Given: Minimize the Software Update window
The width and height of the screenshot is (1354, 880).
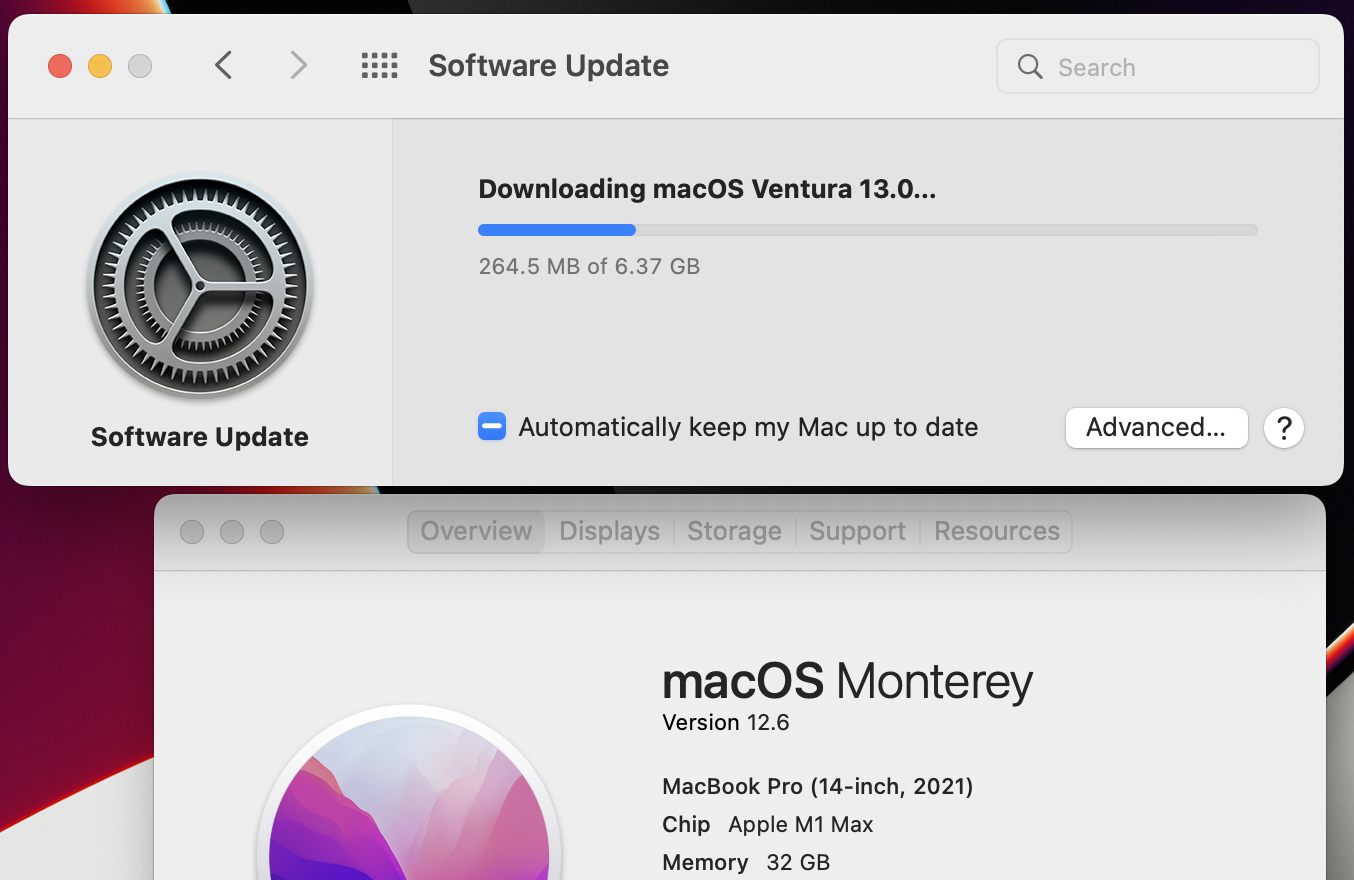Looking at the screenshot, I should tap(100, 67).
